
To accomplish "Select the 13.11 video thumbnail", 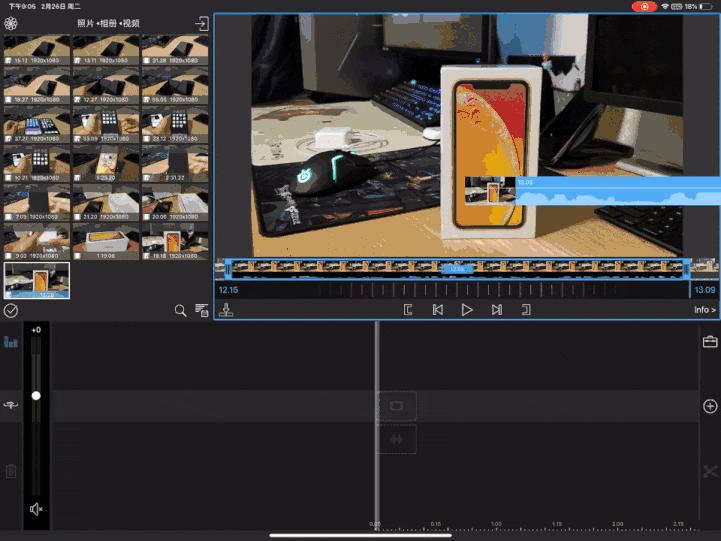I will point(106,49).
